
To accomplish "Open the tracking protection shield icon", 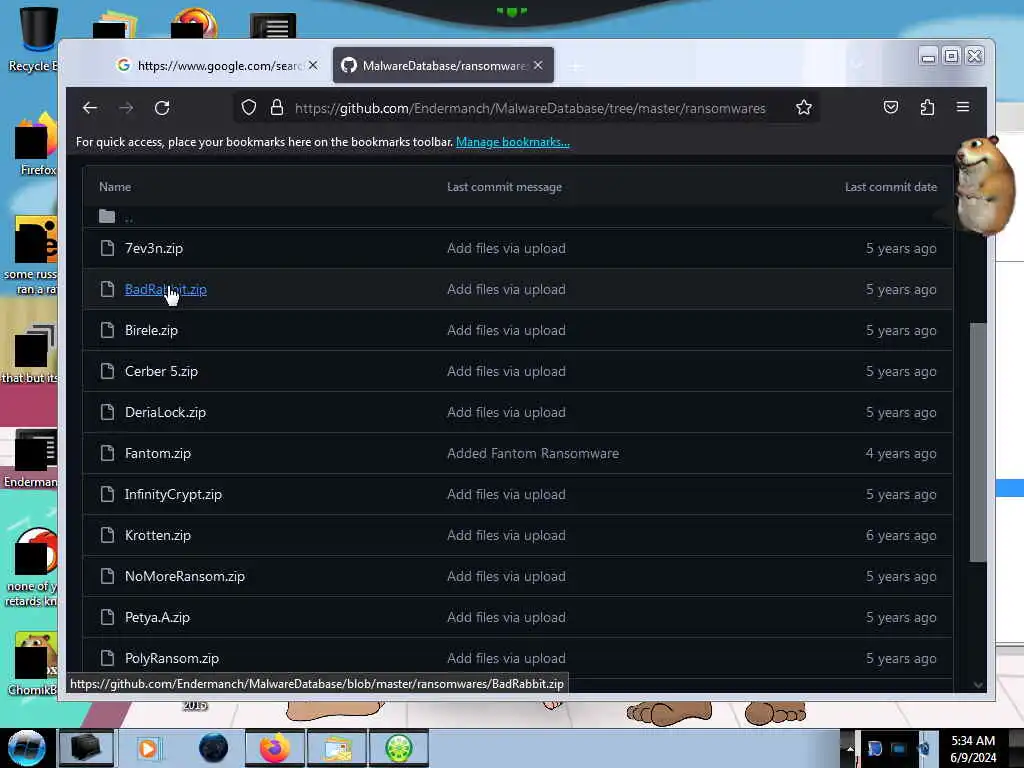I will click(249, 108).
